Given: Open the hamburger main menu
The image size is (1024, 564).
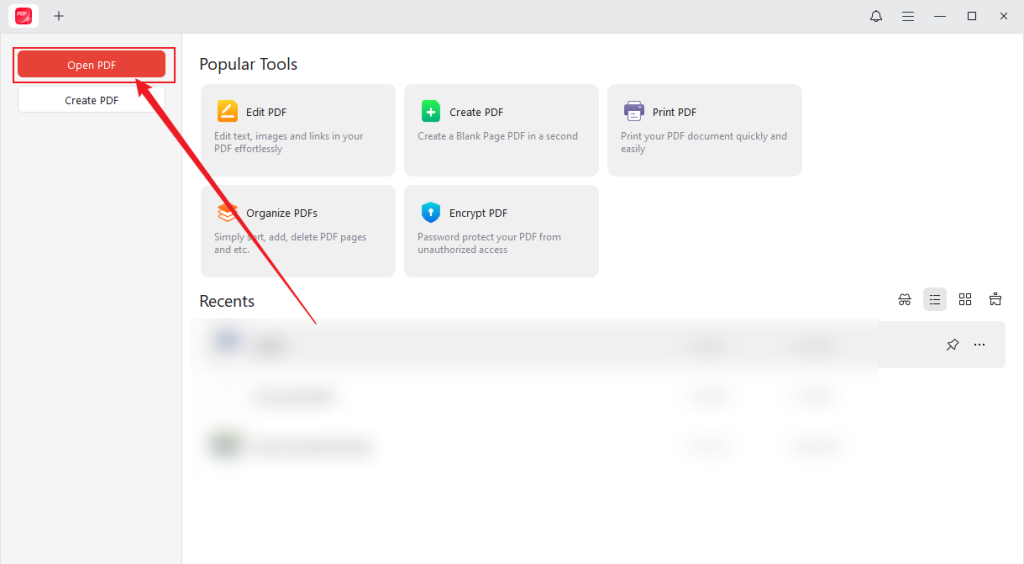Looking at the screenshot, I should click(x=908, y=16).
